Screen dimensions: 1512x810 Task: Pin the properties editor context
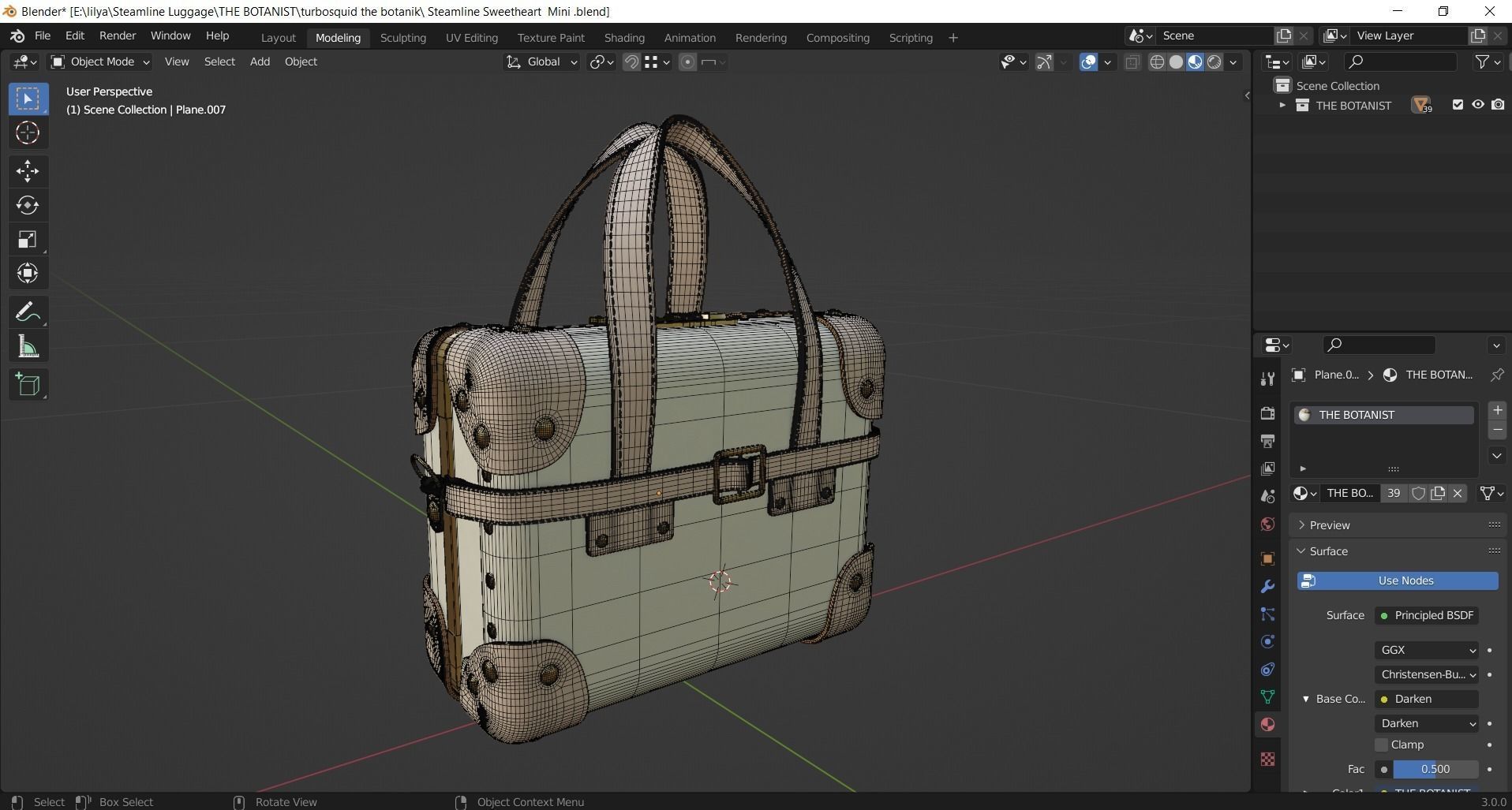pos(1496,375)
